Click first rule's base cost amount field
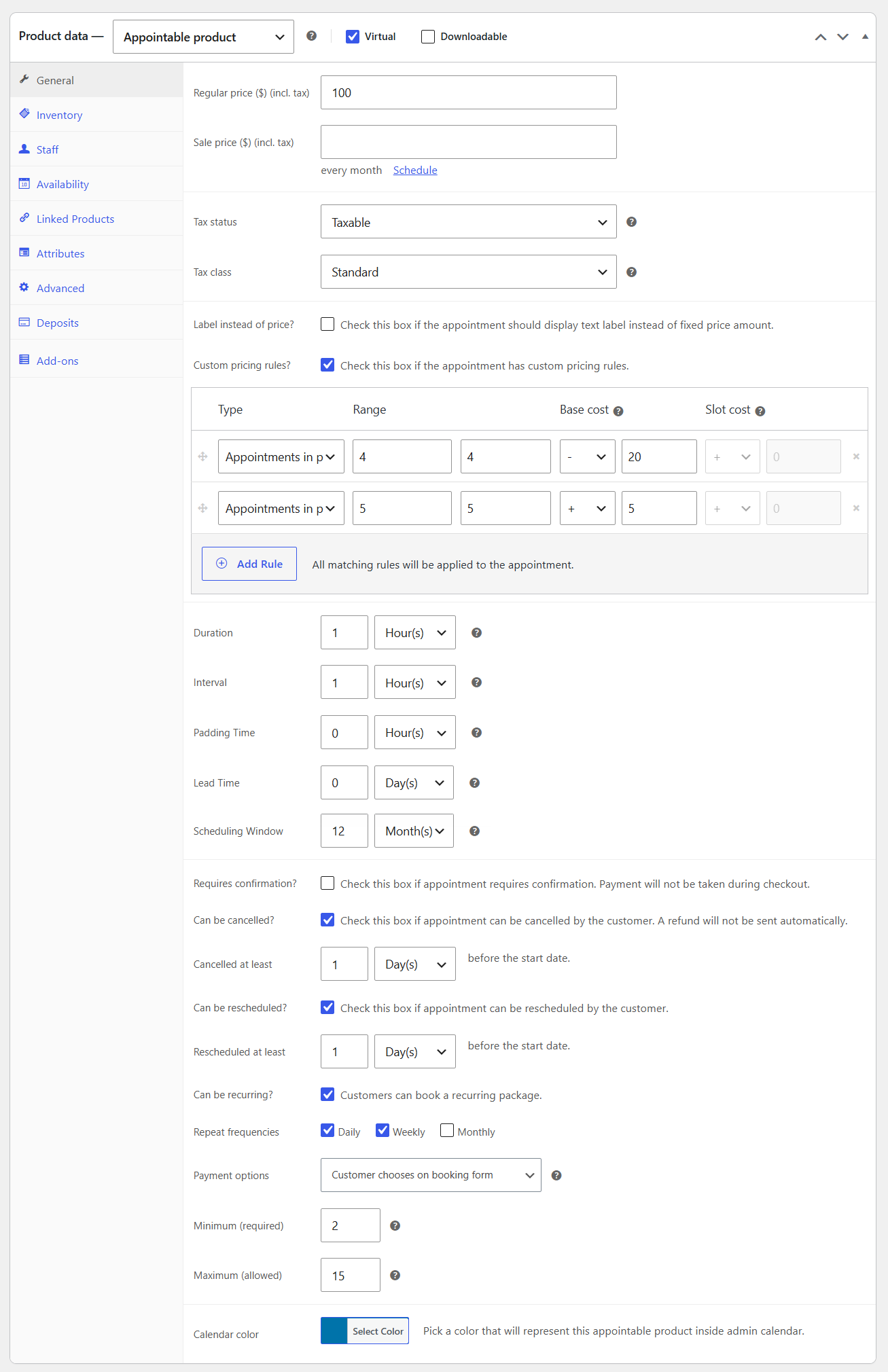 pyautogui.click(x=659, y=456)
